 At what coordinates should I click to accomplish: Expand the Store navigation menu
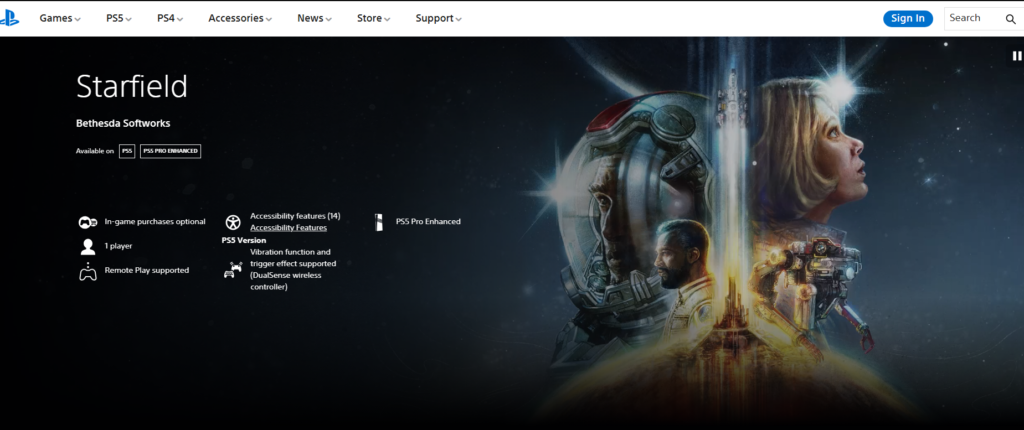click(x=374, y=18)
